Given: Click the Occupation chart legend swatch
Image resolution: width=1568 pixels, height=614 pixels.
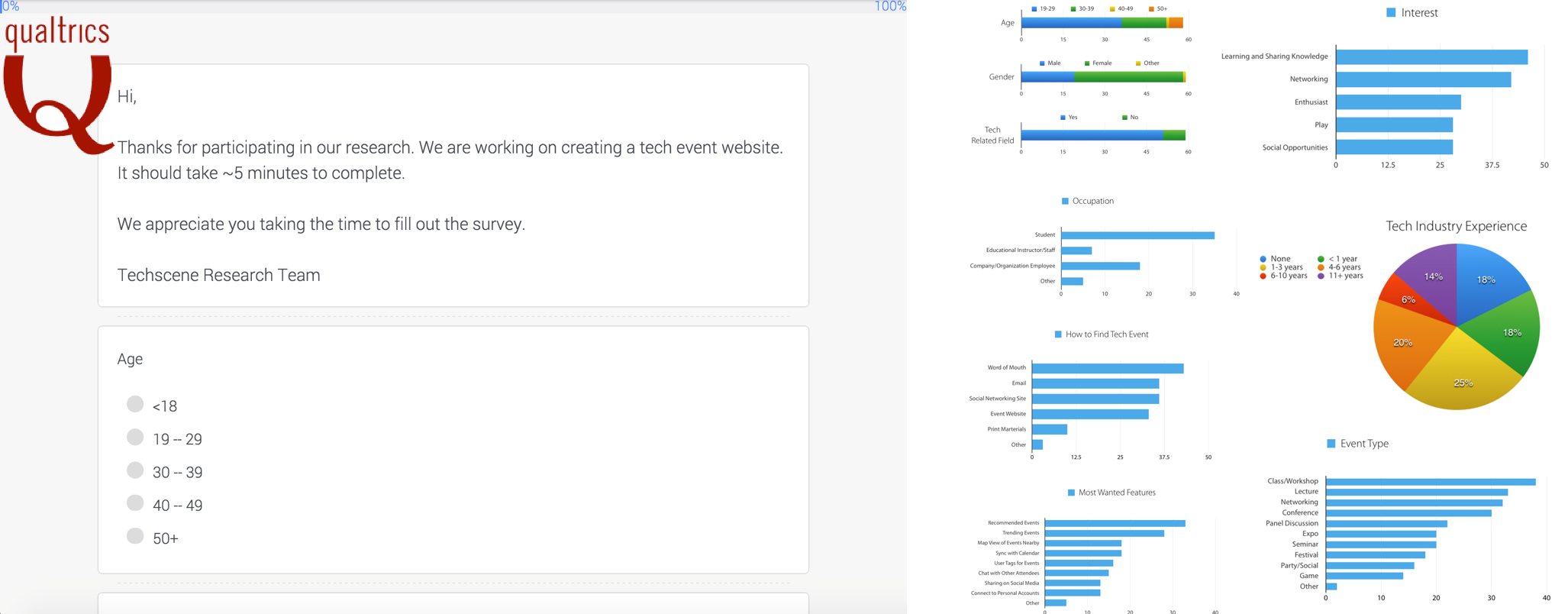Looking at the screenshot, I should [x=1065, y=201].
